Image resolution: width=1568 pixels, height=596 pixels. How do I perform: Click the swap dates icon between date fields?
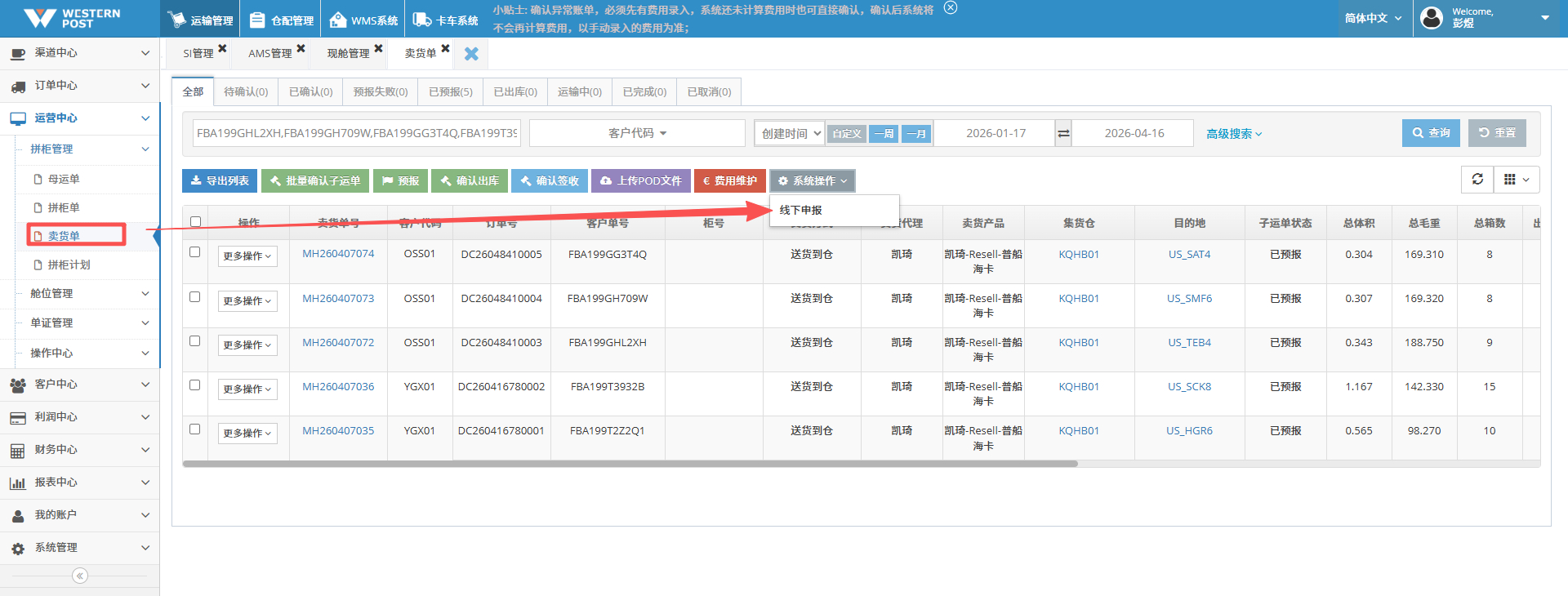point(1063,133)
